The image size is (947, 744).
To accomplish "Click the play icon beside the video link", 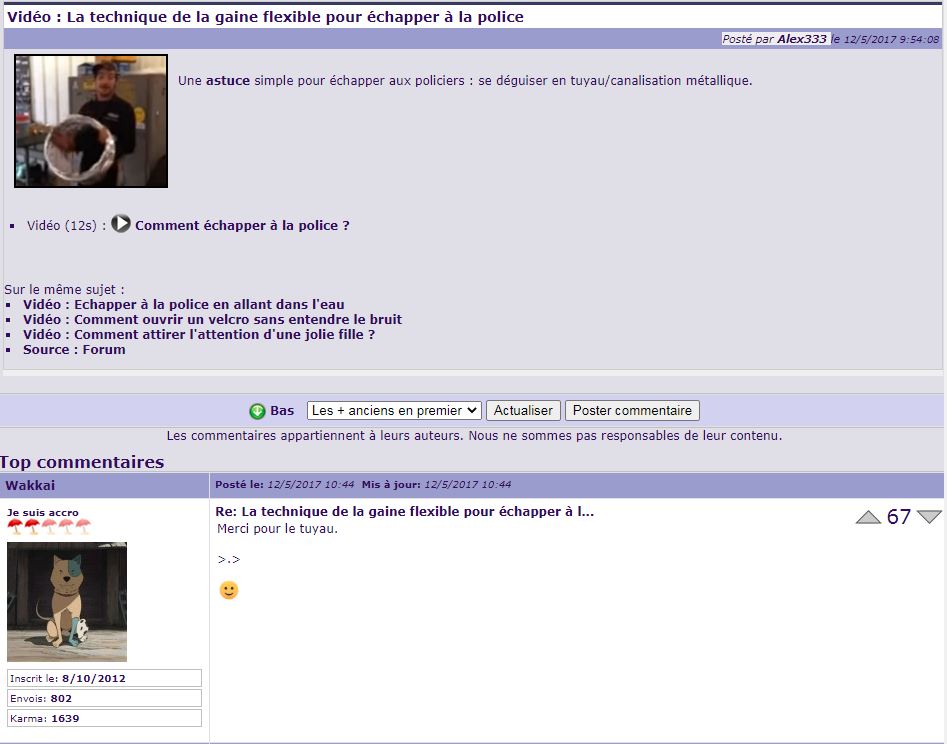I will (121, 224).
